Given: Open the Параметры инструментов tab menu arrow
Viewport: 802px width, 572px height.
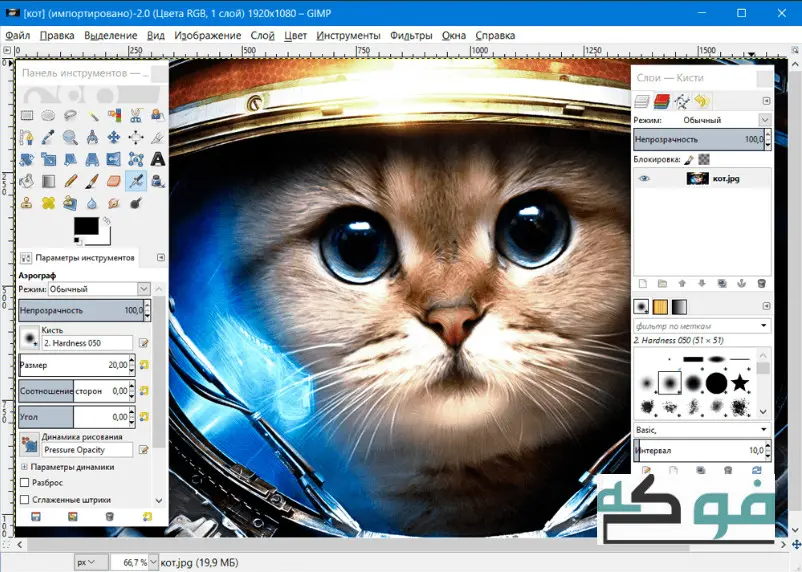Looking at the screenshot, I should [x=161, y=257].
